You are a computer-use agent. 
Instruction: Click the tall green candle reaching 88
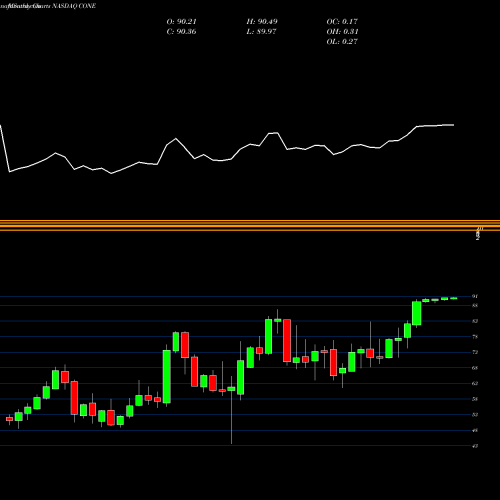coord(417,313)
